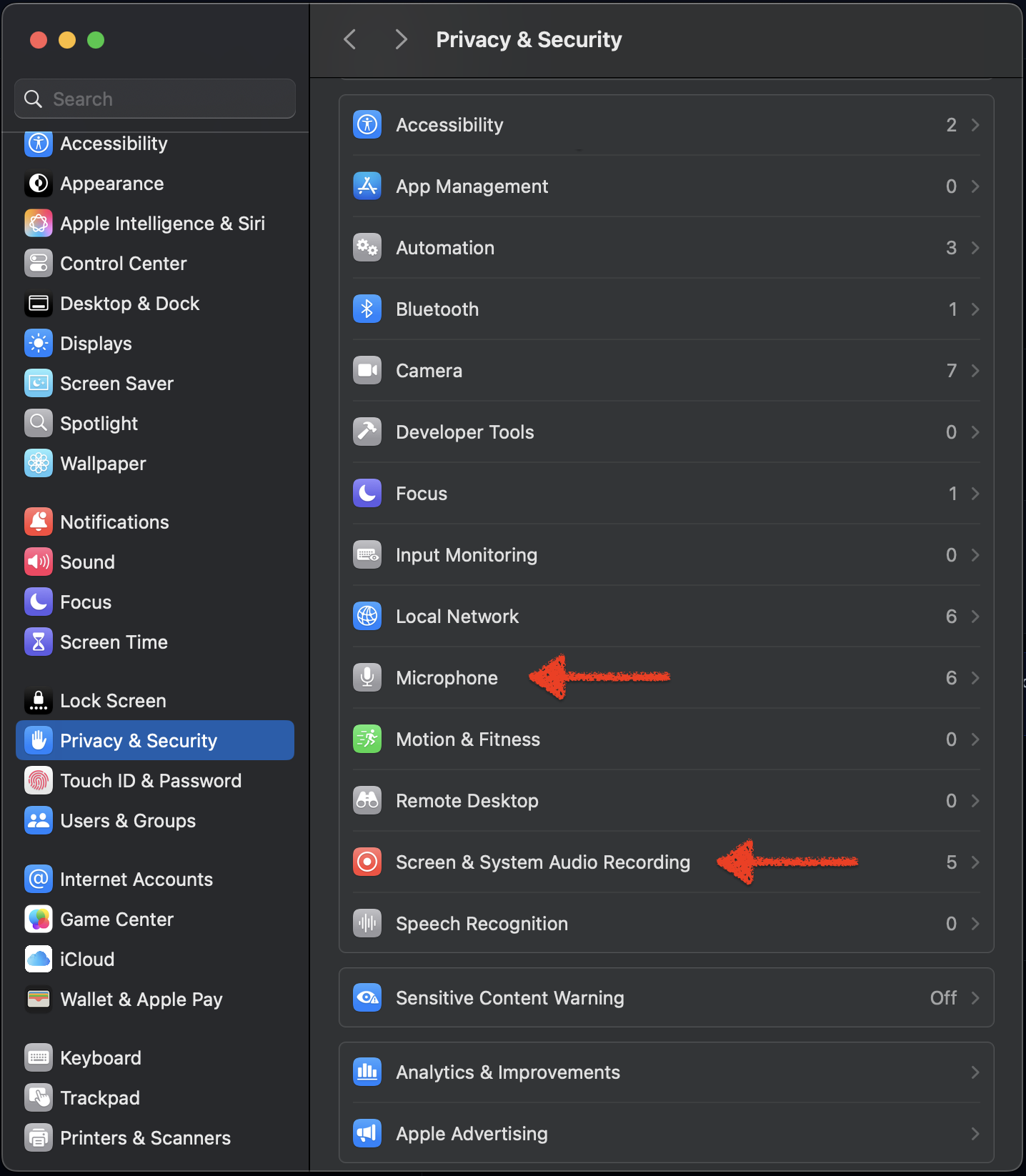
Task: Click the Wallpaper flower icon
Action: tap(39, 464)
